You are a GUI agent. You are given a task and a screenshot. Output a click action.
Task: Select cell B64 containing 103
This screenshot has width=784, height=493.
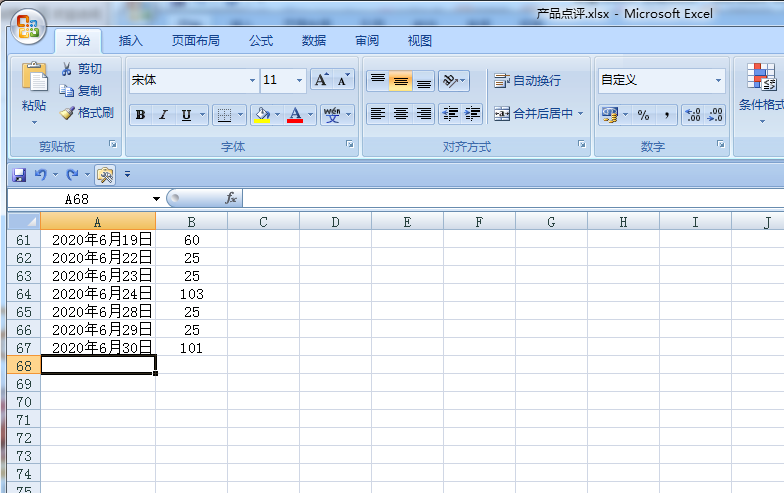click(x=191, y=294)
